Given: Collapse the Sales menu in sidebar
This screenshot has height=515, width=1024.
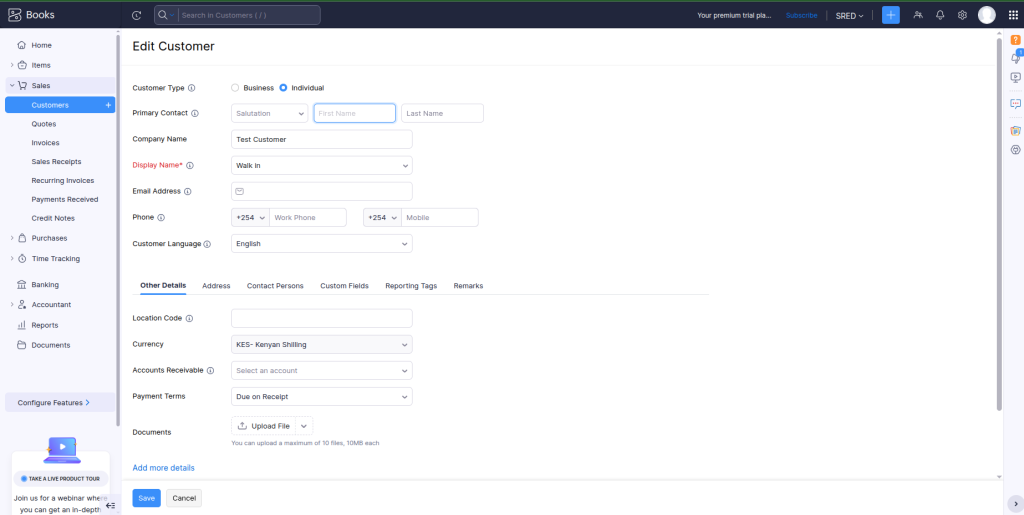Looking at the screenshot, I should (12, 86).
